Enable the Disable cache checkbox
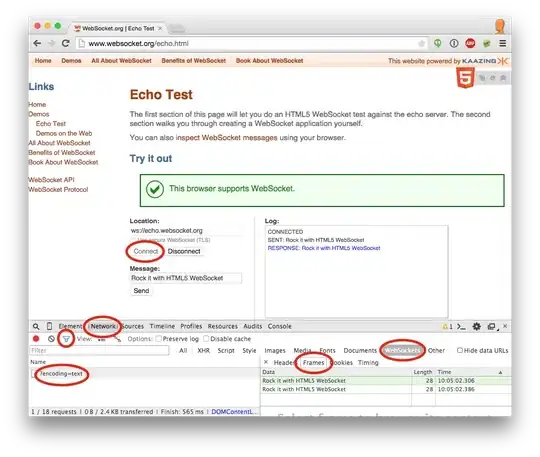 [x=206, y=339]
